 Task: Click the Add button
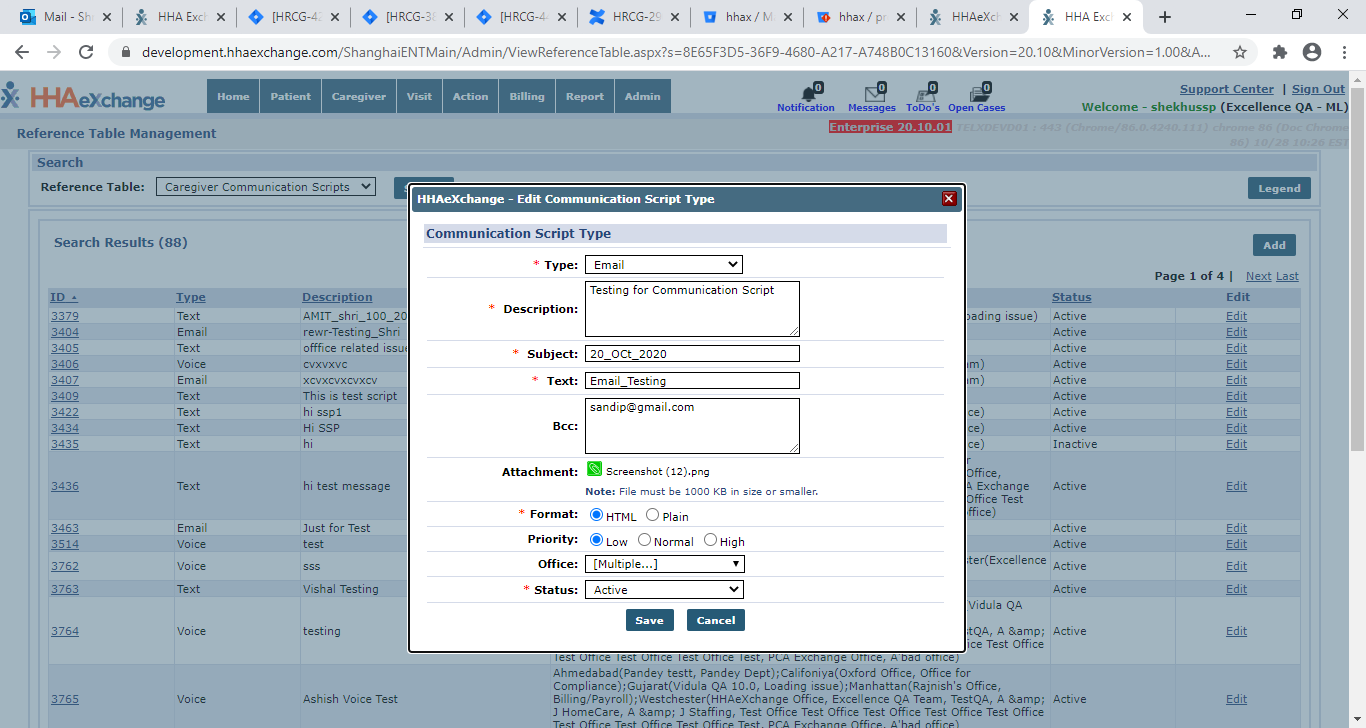pos(1274,245)
